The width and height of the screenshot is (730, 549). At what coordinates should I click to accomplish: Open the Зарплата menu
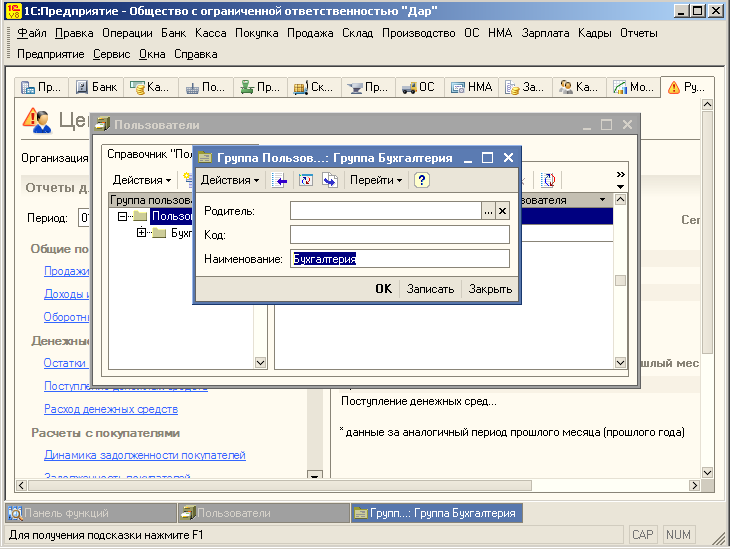point(545,33)
